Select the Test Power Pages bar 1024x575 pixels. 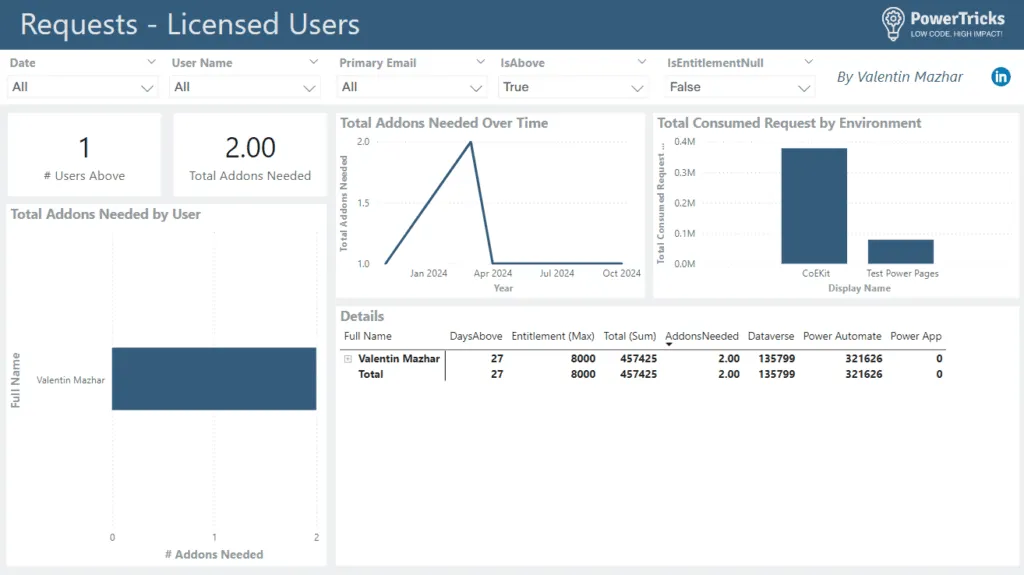tap(901, 252)
